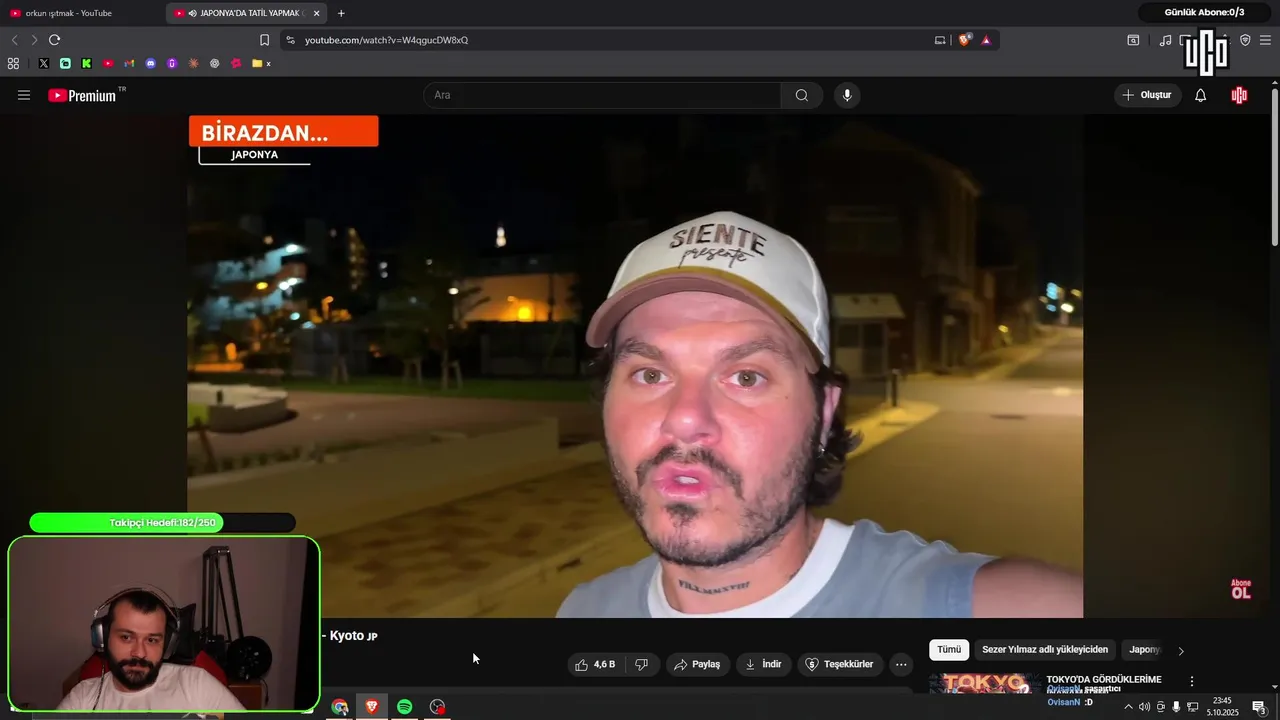Switch to the orkun ışıtmak YouTube tab
This screenshot has height=720, width=1280.
(x=82, y=13)
